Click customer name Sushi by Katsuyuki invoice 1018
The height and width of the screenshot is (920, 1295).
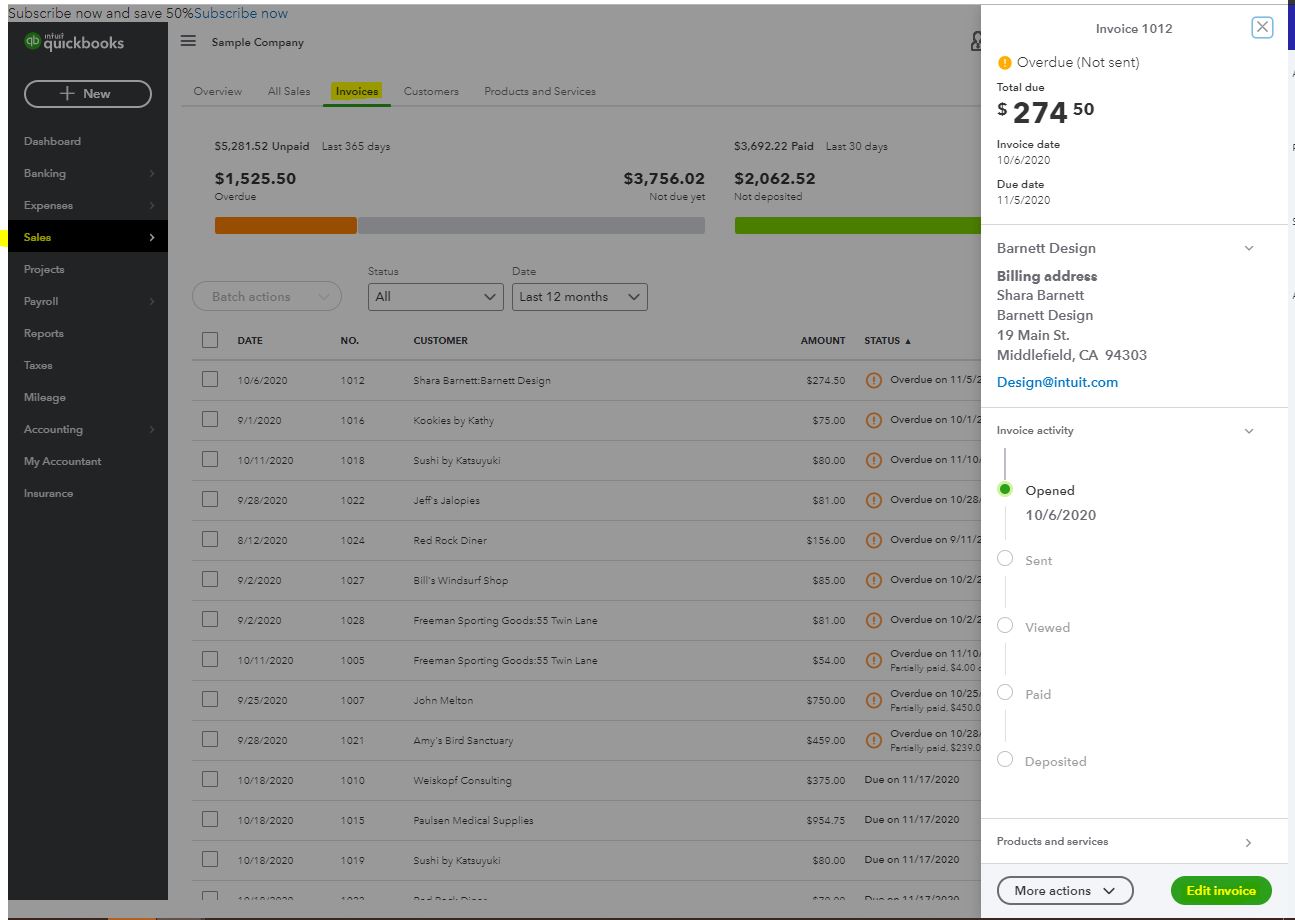[457, 460]
